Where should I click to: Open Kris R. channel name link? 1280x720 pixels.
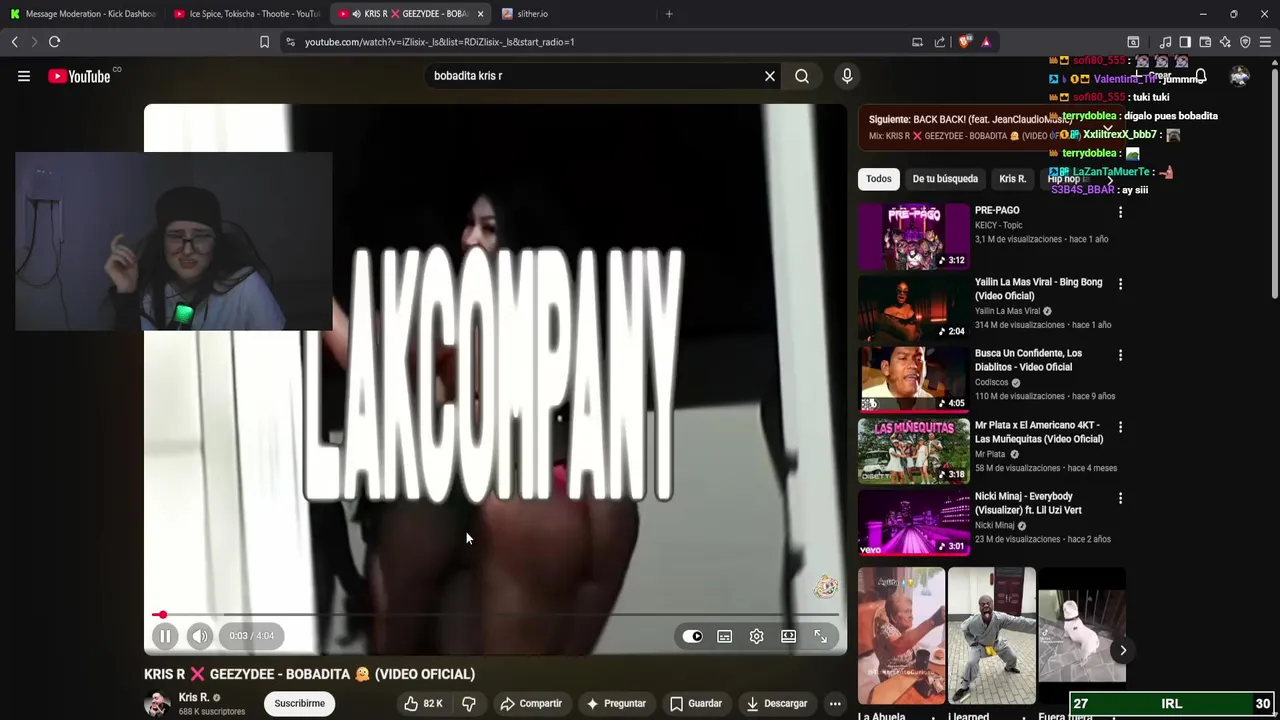pyautogui.click(x=194, y=698)
